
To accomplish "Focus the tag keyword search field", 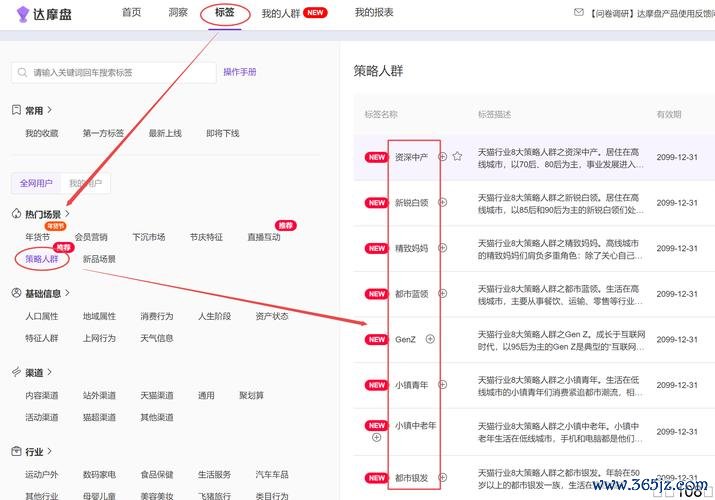I will pyautogui.click(x=114, y=72).
